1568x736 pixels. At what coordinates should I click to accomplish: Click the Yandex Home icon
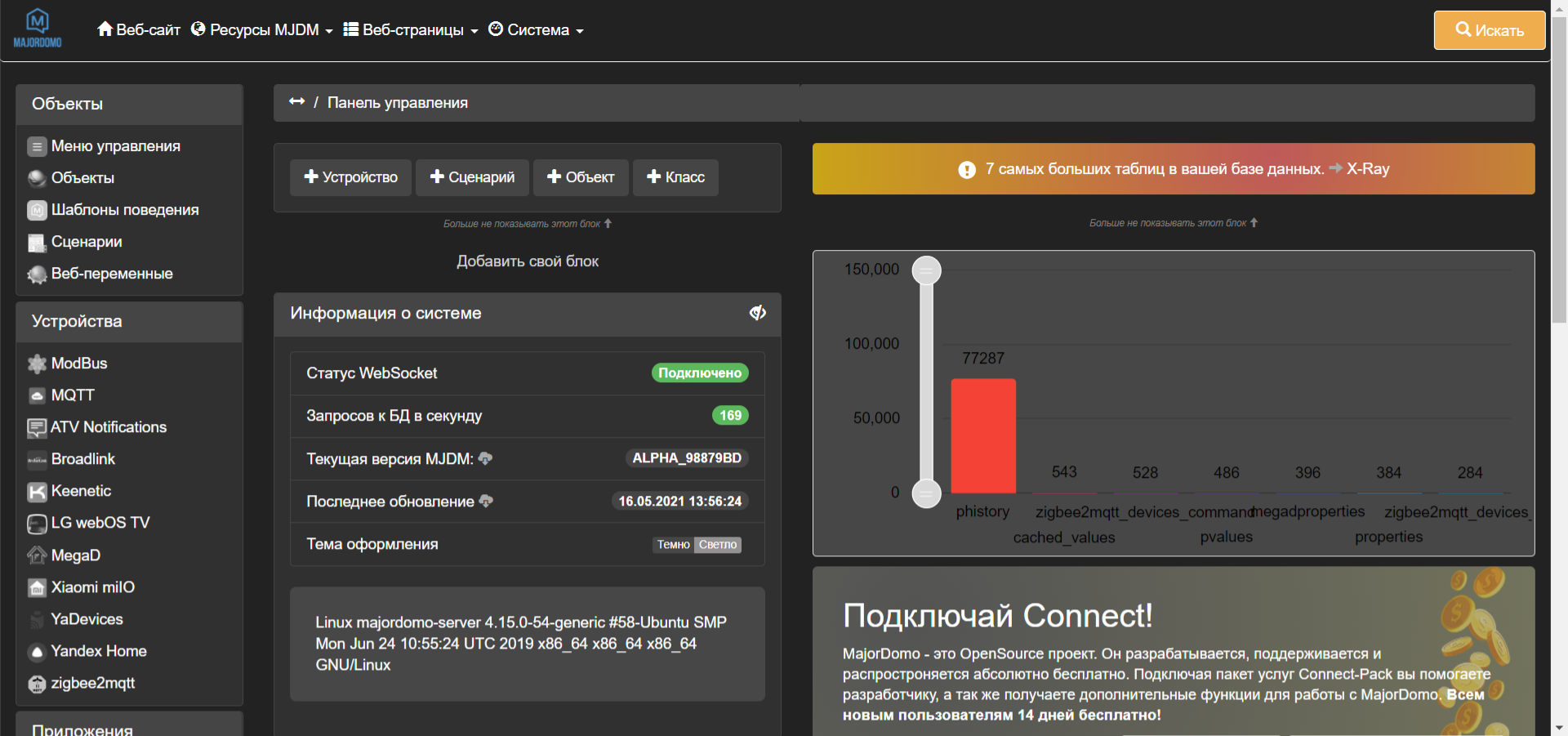(x=37, y=652)
